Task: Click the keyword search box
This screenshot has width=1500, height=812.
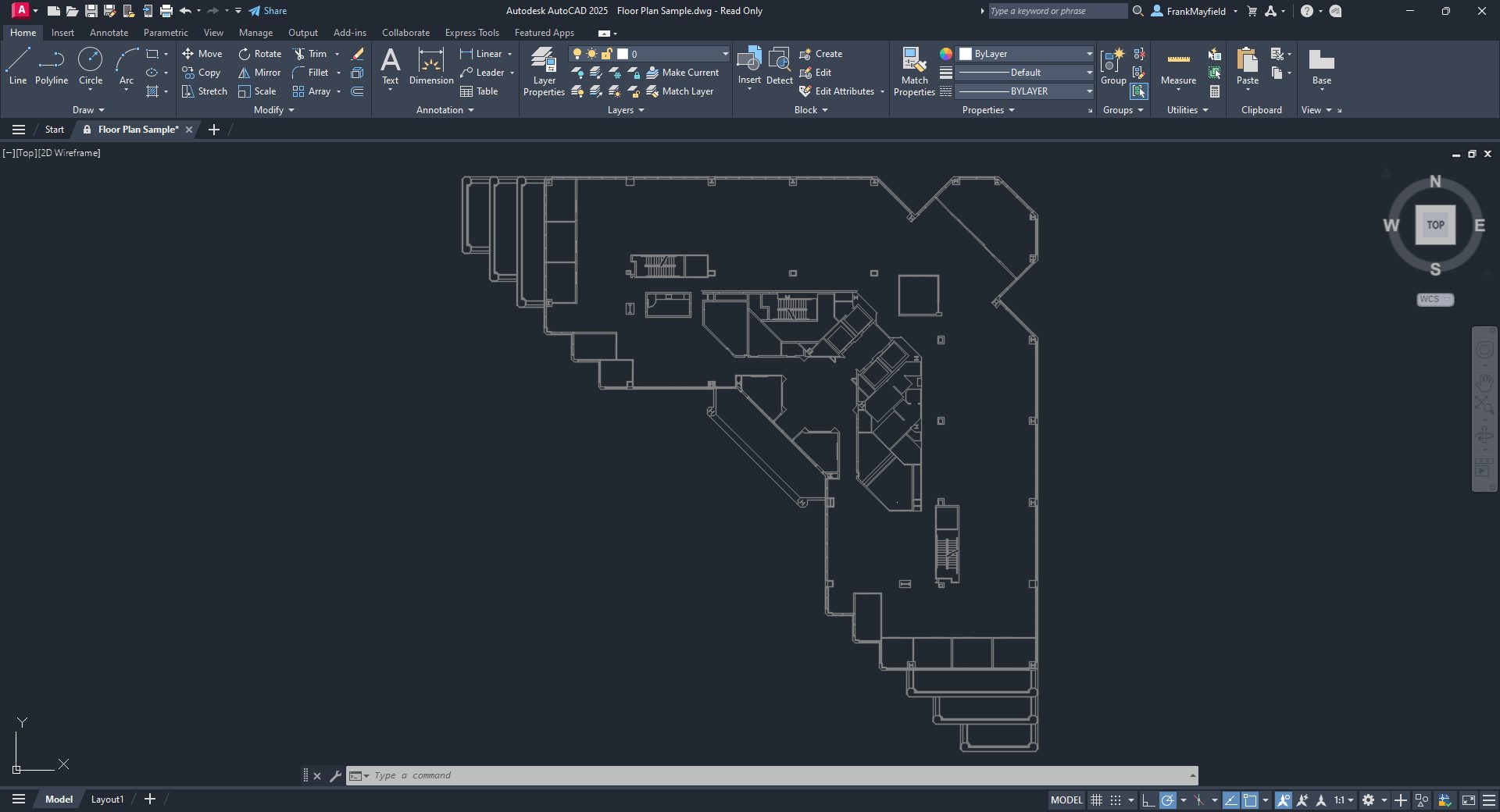Action: (1058, 11)
